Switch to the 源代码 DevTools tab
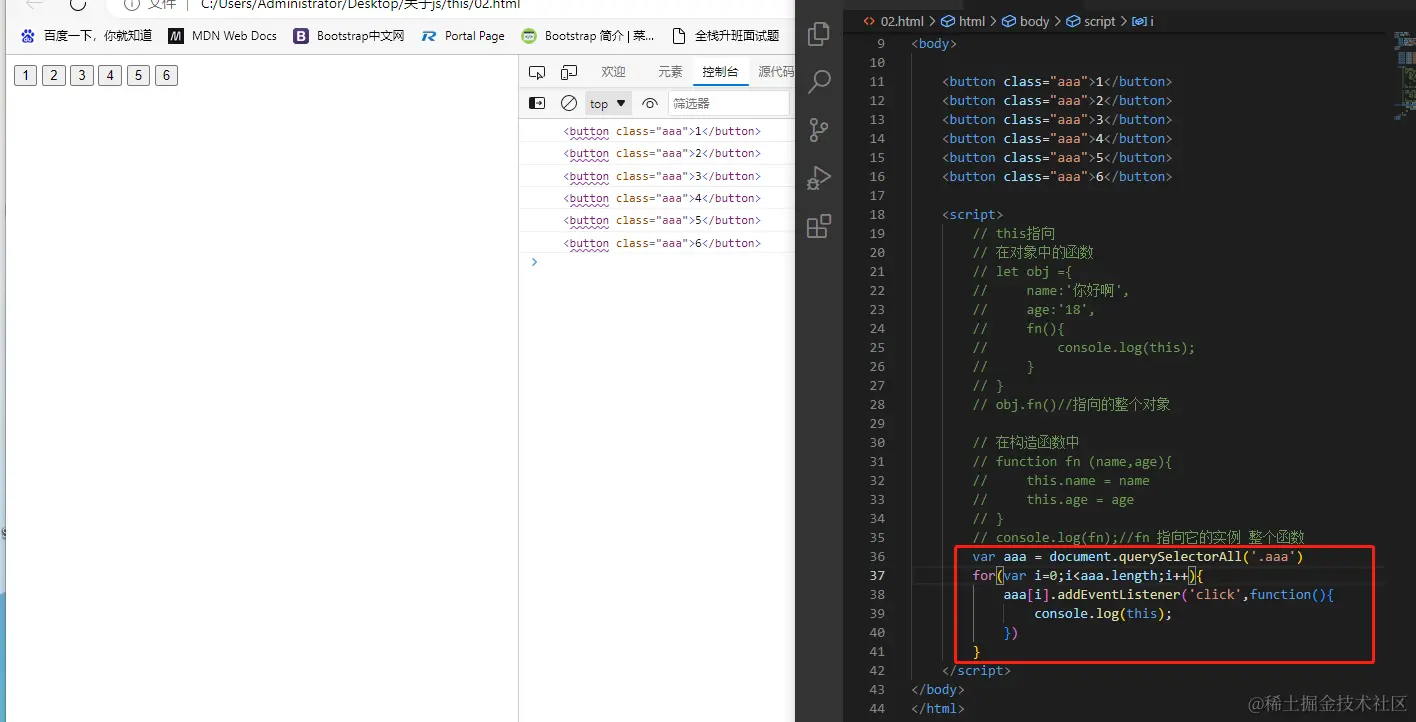 coord(776,72)
